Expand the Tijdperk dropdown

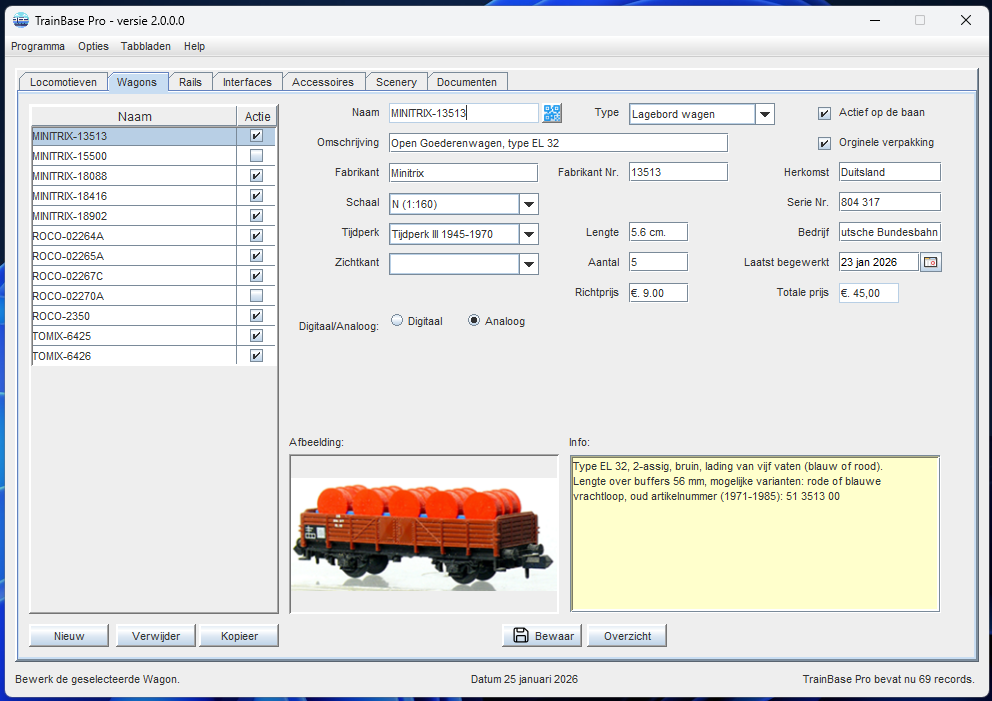point(528,234)
